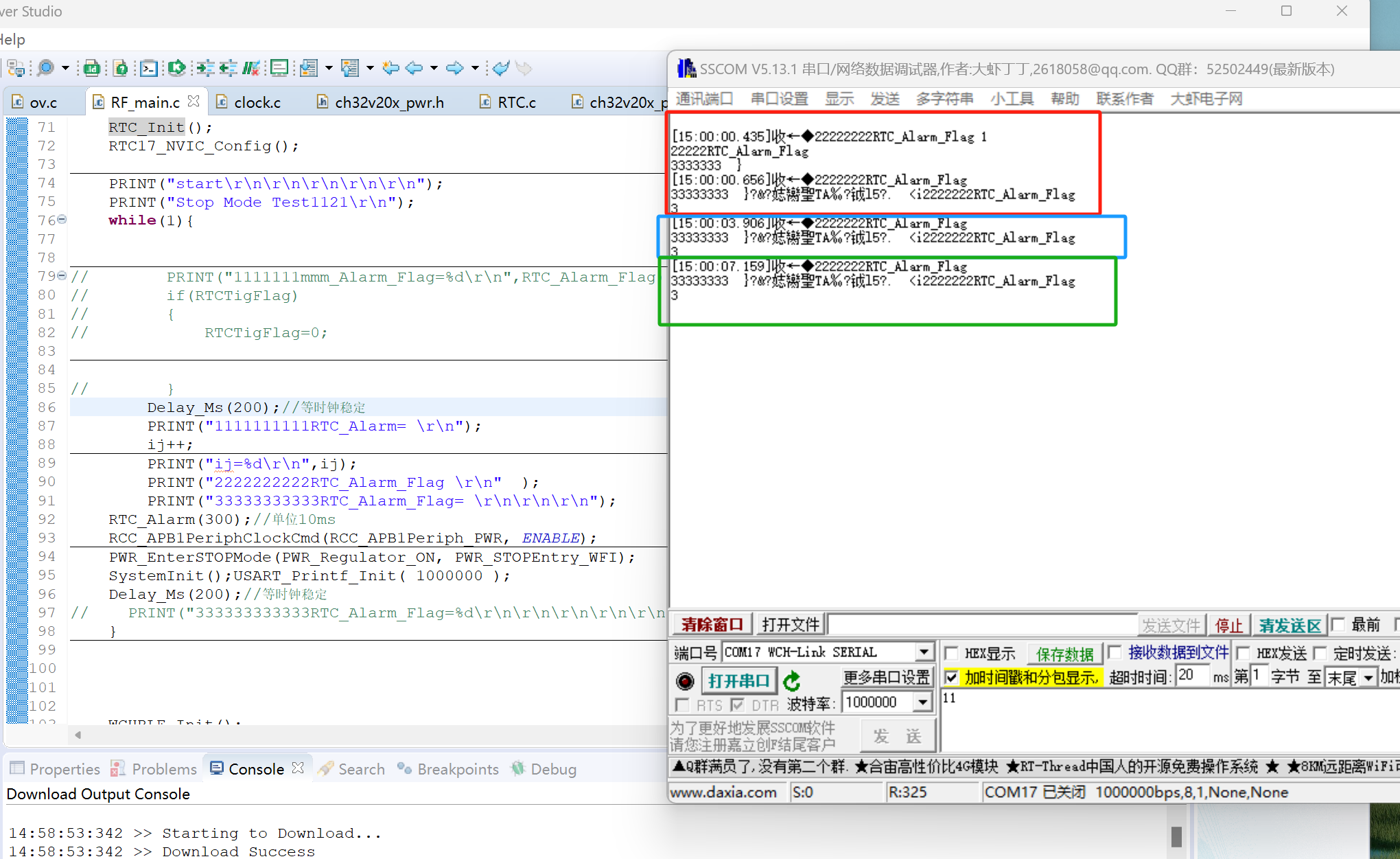Open the terminal toolbar icon
The height and width of the screenshot is (859, 1400).
point(148,68)
